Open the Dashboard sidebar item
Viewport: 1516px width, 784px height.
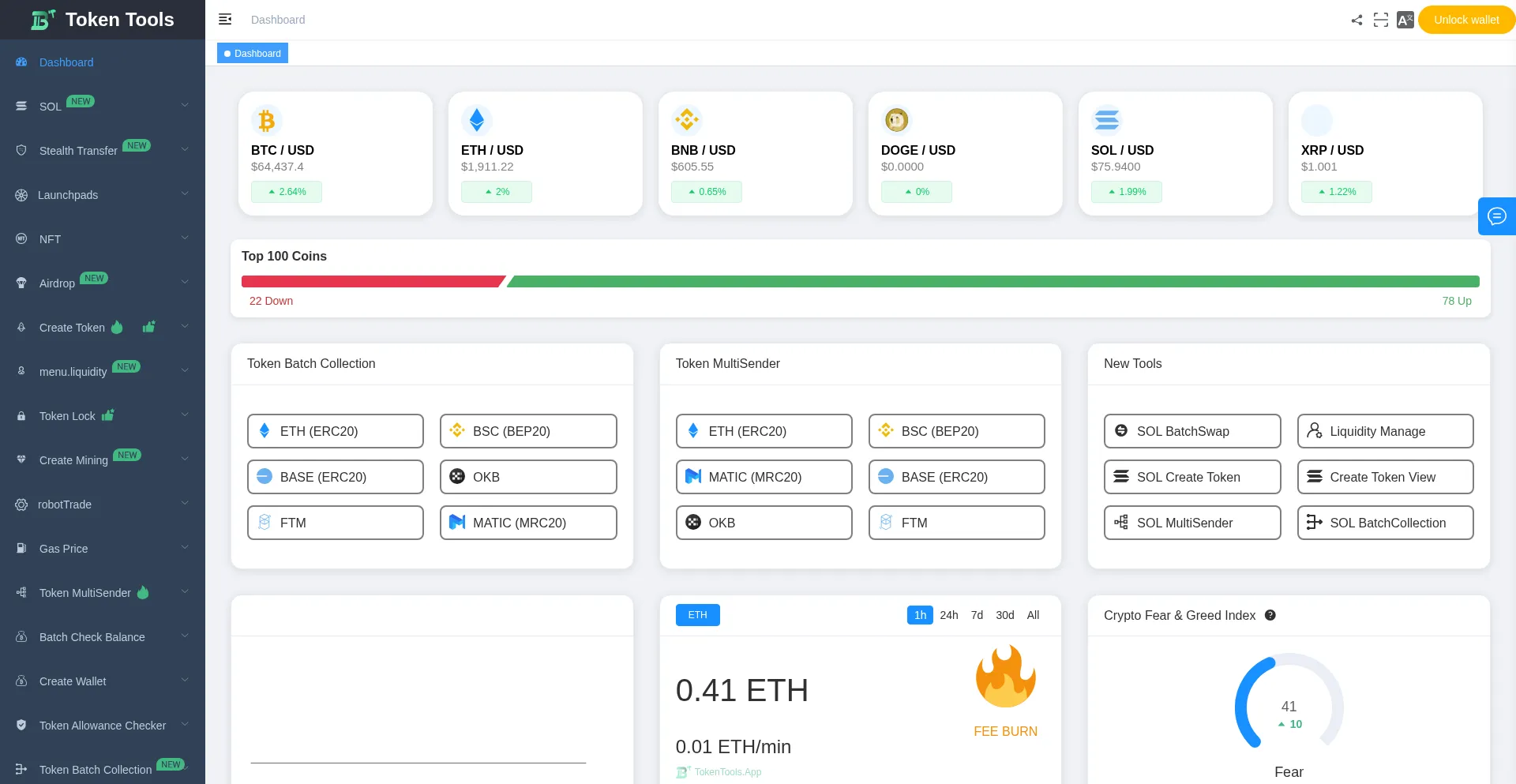pyautogui.click(x=103, y=62)
